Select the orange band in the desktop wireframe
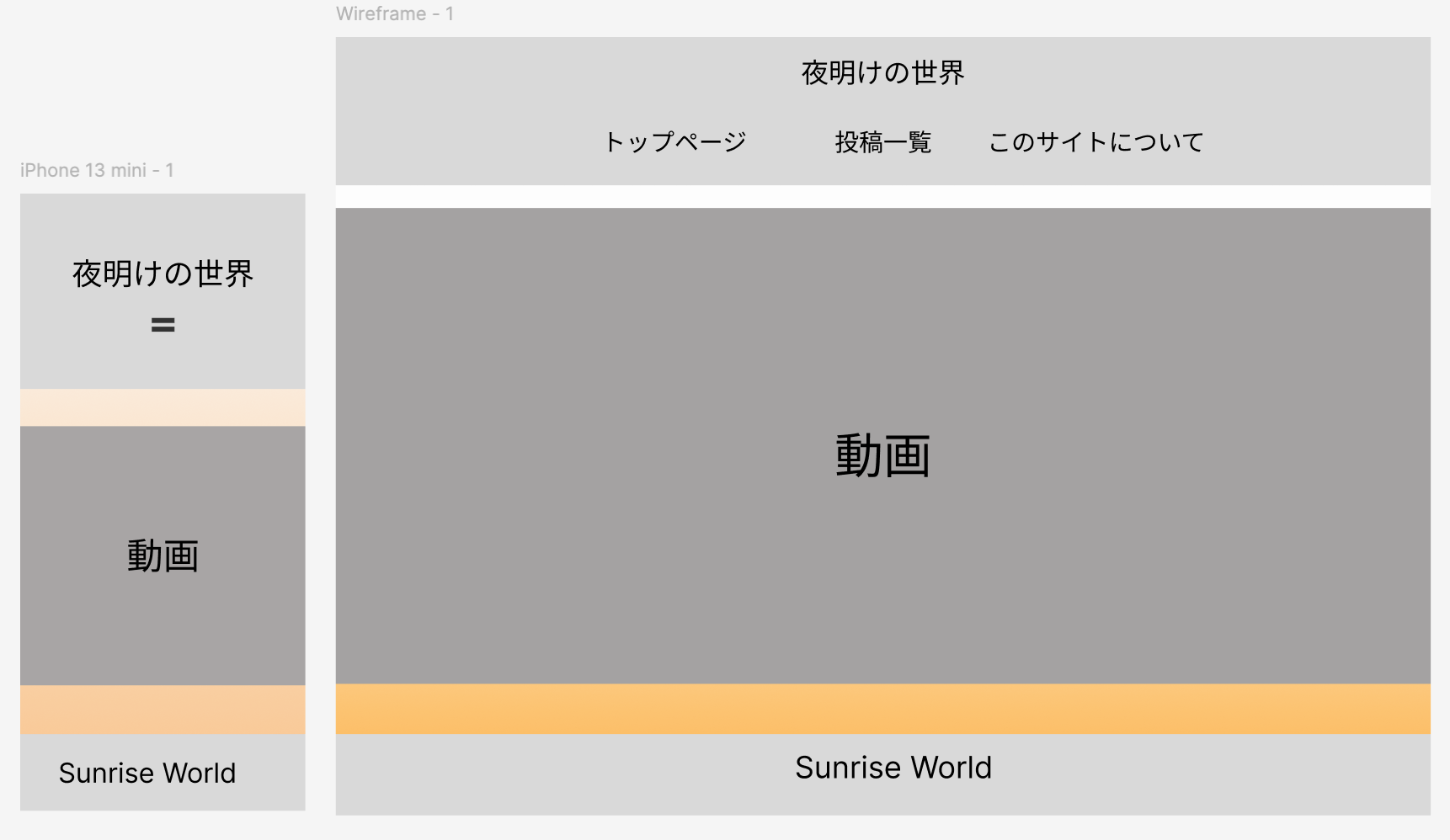Image resolution: width=1450 pixels, height=840 pixels. 882,709
